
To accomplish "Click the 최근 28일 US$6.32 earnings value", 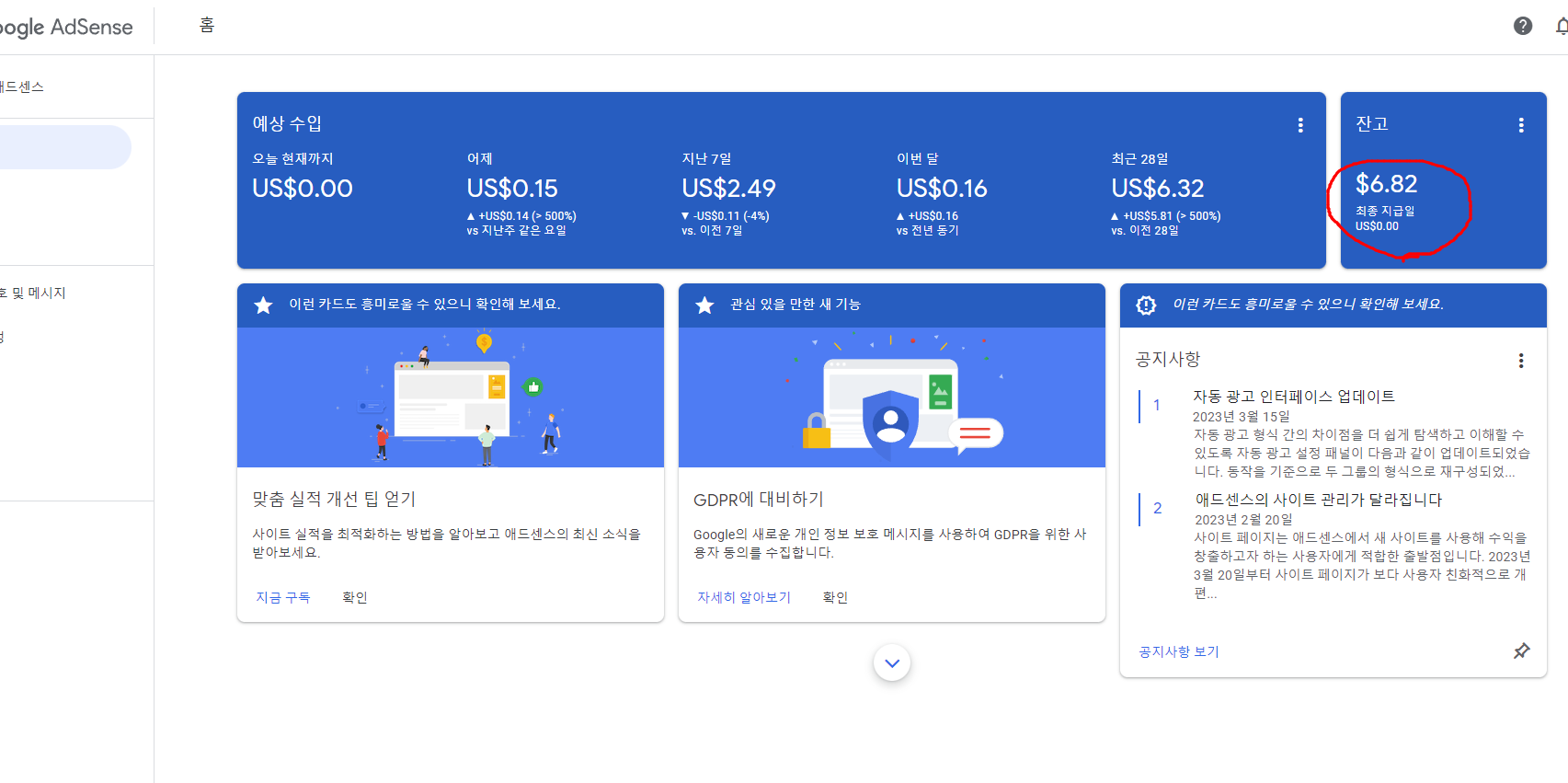I will pos(1157,189).
